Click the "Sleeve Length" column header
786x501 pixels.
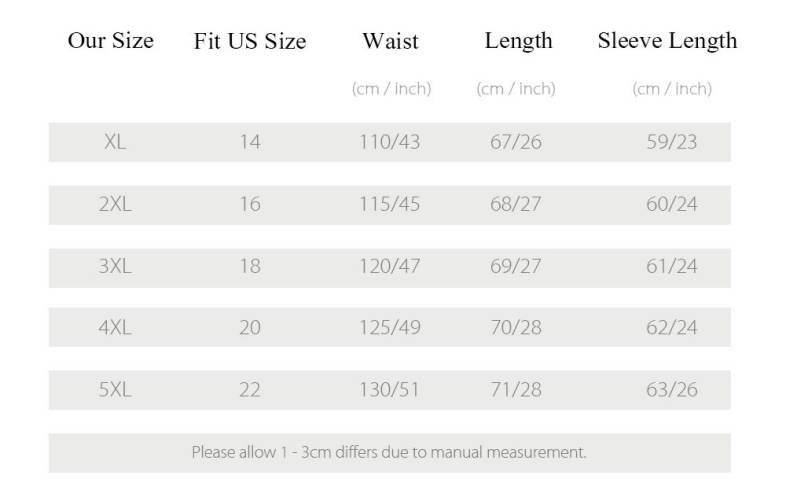click(x=667, y=41)
